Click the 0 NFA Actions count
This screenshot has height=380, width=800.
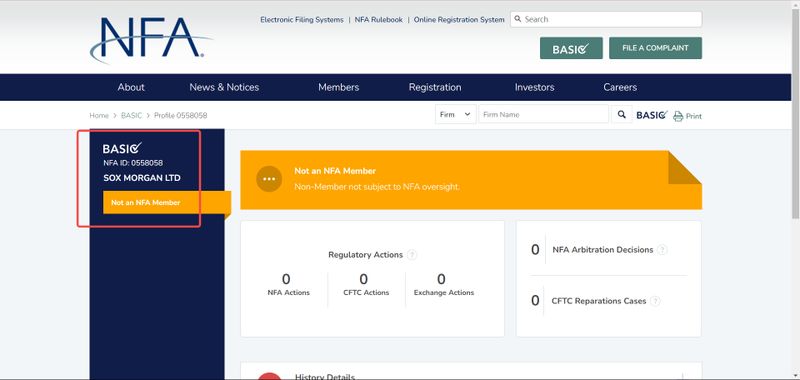286,279
